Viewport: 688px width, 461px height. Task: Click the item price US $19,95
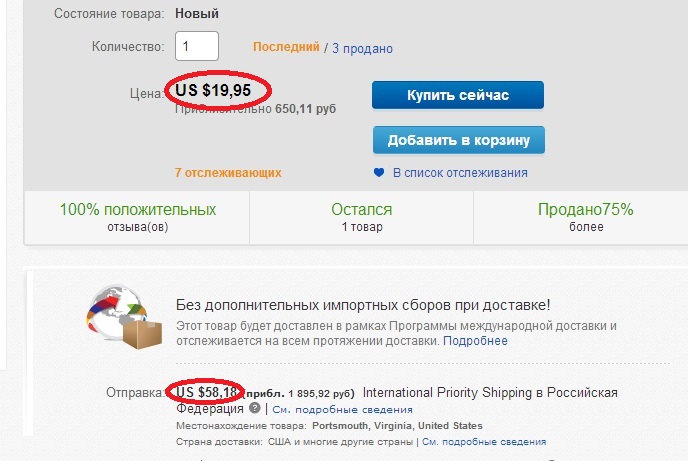tap(220, 92)
